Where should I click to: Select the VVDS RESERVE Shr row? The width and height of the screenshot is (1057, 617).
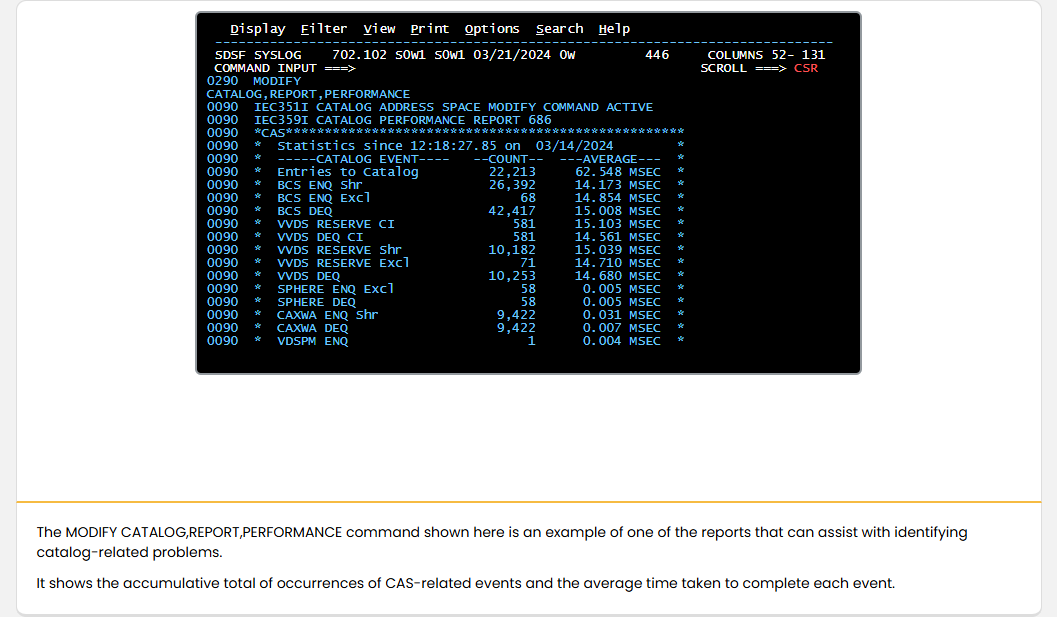445,250
